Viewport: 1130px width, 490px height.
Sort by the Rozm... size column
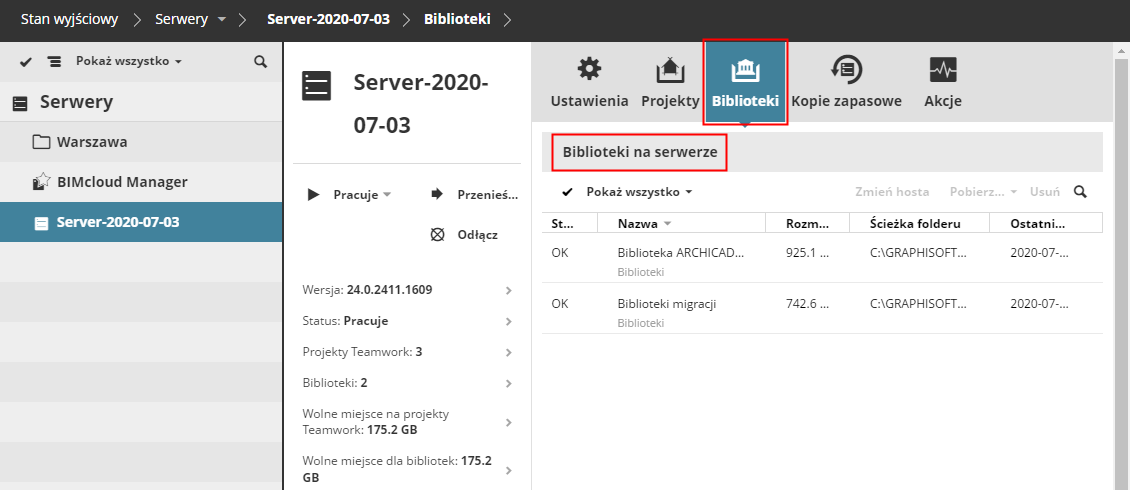(808, 223)
